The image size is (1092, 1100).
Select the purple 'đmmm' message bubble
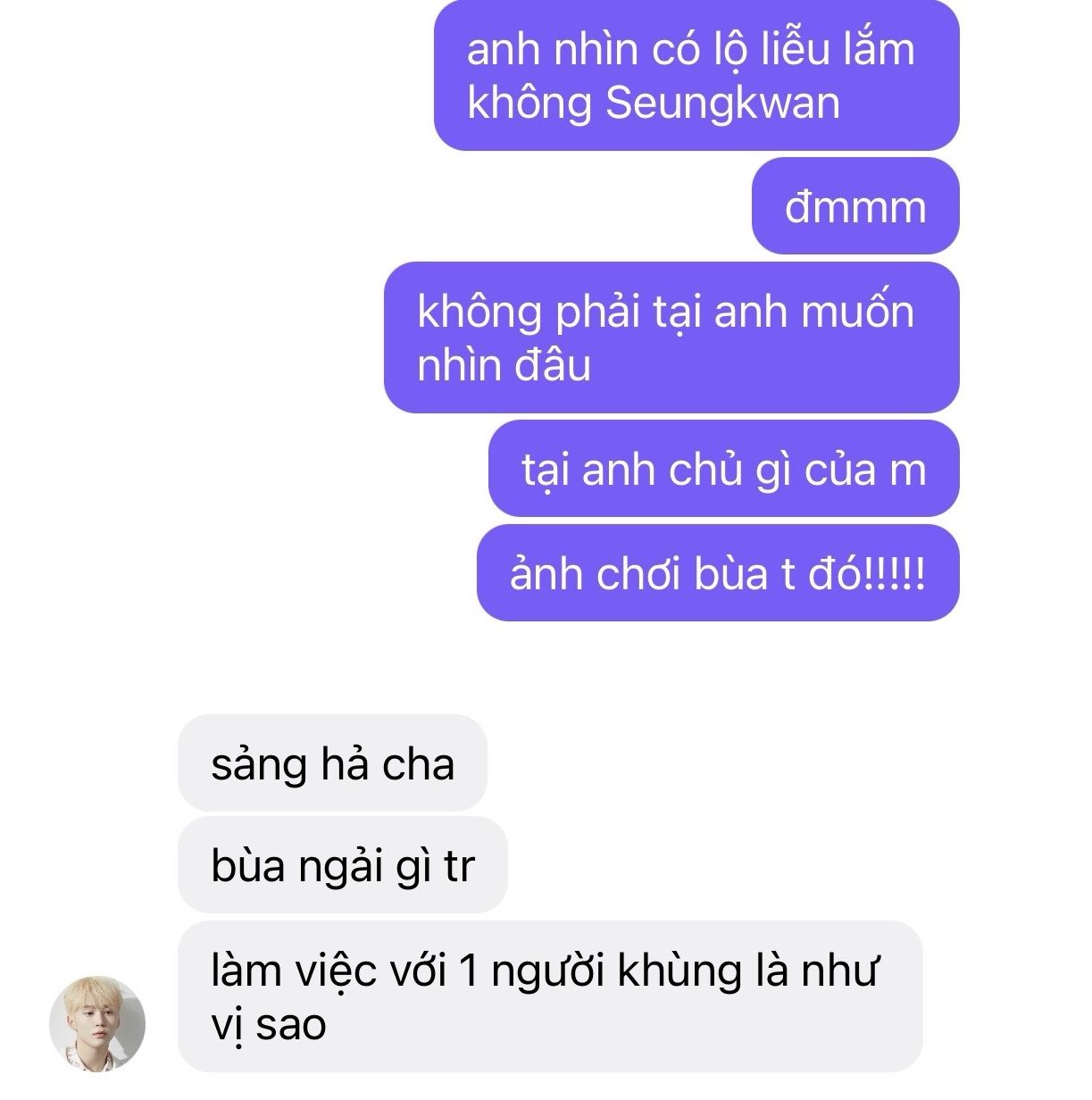tap(855, 206)
